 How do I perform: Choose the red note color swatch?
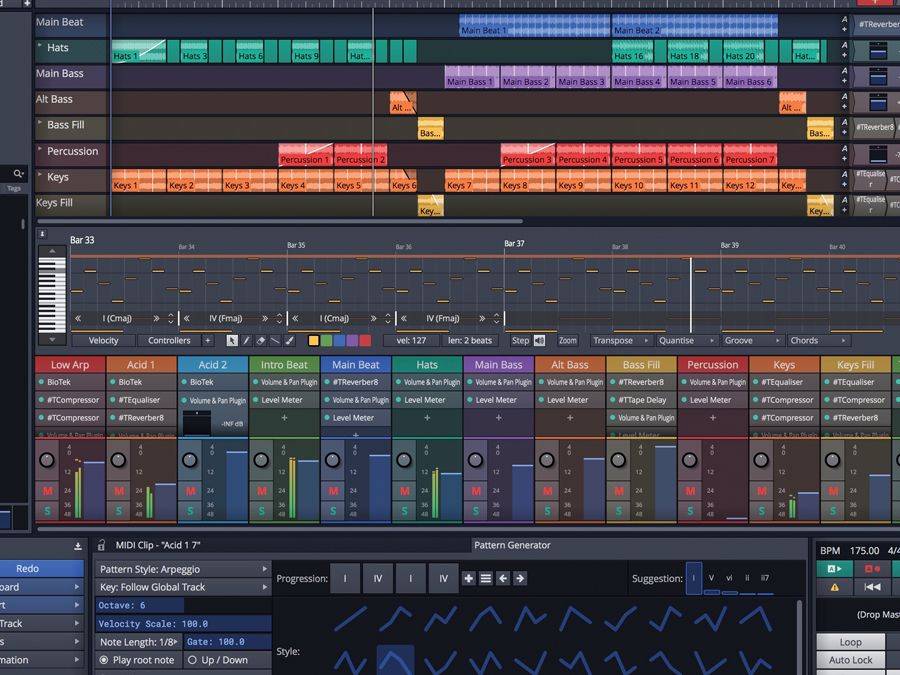tap(365, 340)
